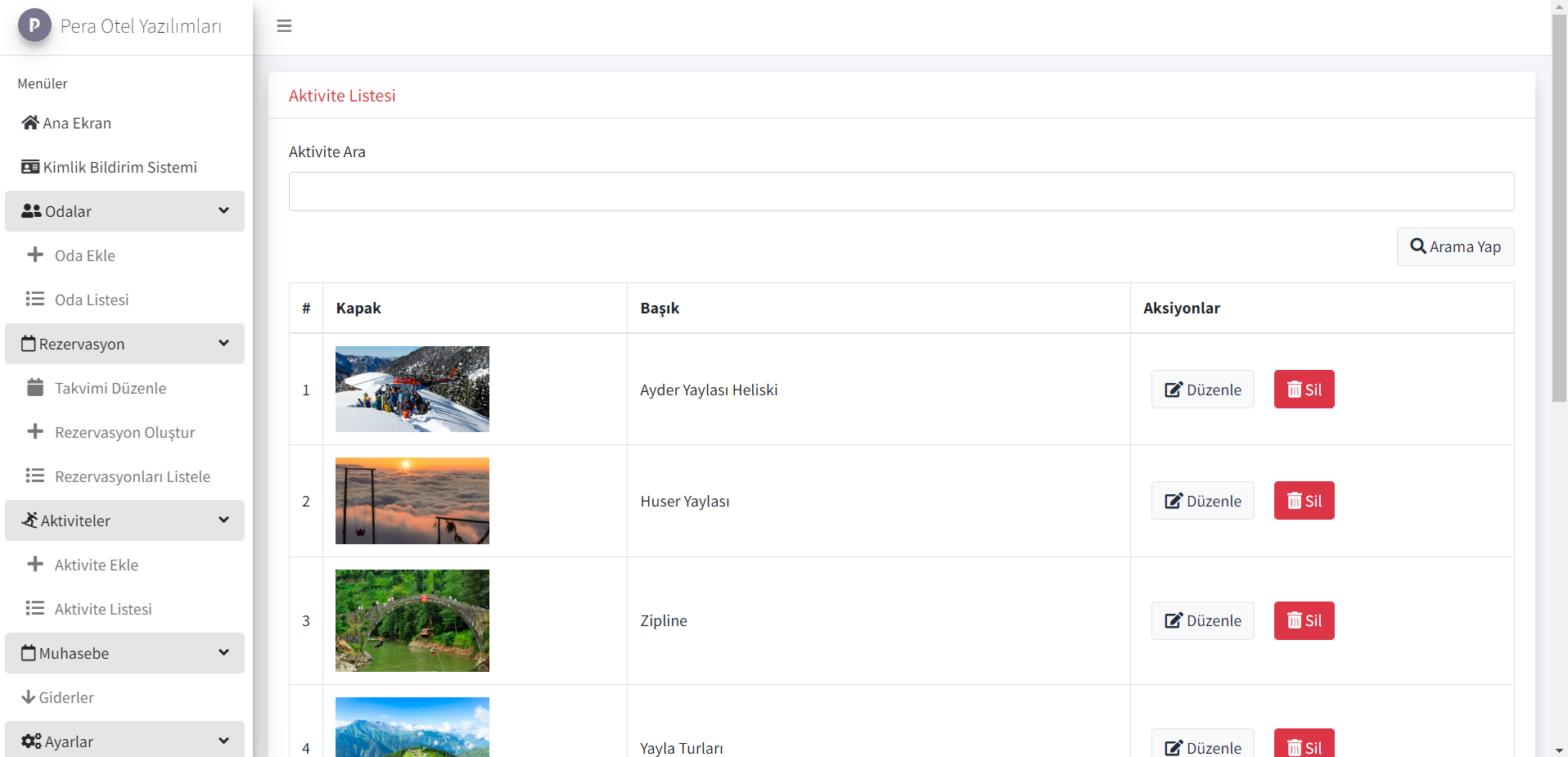
Task: Click the home icon beside Ana Ekran
Action: (30, 123)
